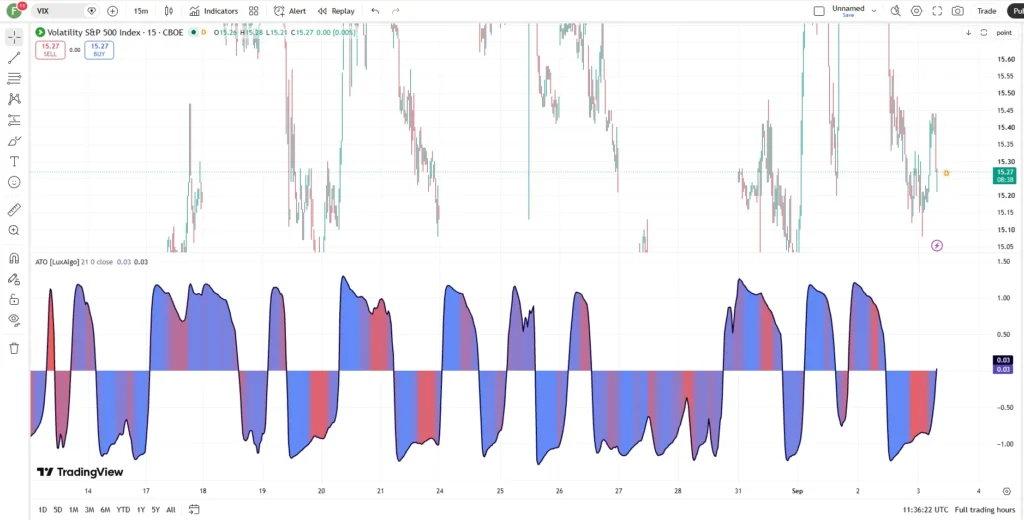The height and width of the screenshot is (520, 1024).
Task: Select the 6M date range
Action: (x=105, y=510)
